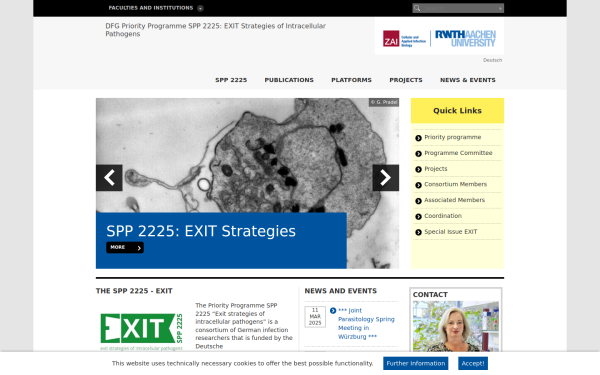Viewport: 600px width, 375px height.
Task: Open the News & Events menu
Action: point(468,80)
